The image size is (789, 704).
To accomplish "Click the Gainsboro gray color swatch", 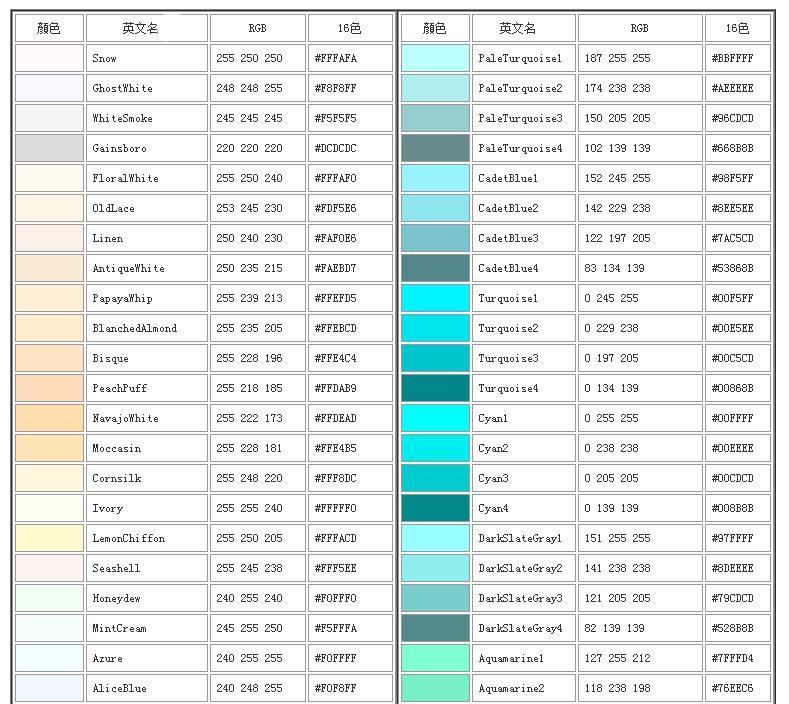I will point(49,148).
